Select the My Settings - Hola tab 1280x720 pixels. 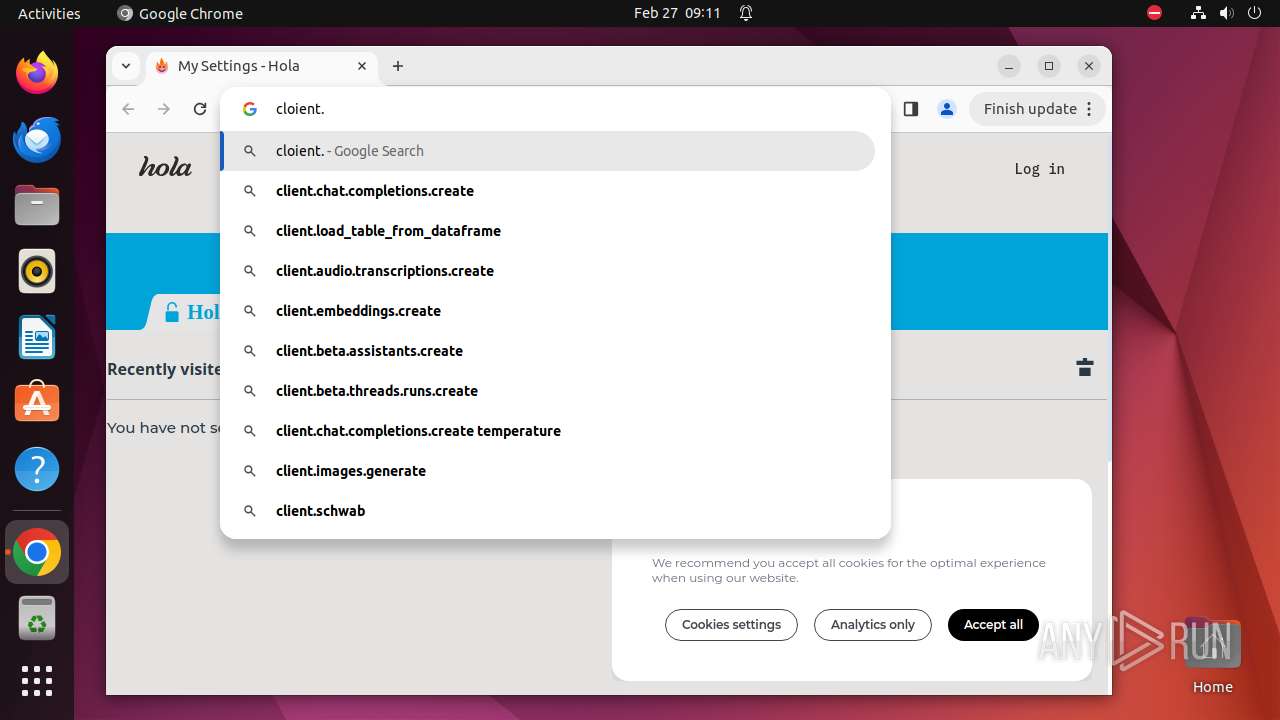(261, 66)
